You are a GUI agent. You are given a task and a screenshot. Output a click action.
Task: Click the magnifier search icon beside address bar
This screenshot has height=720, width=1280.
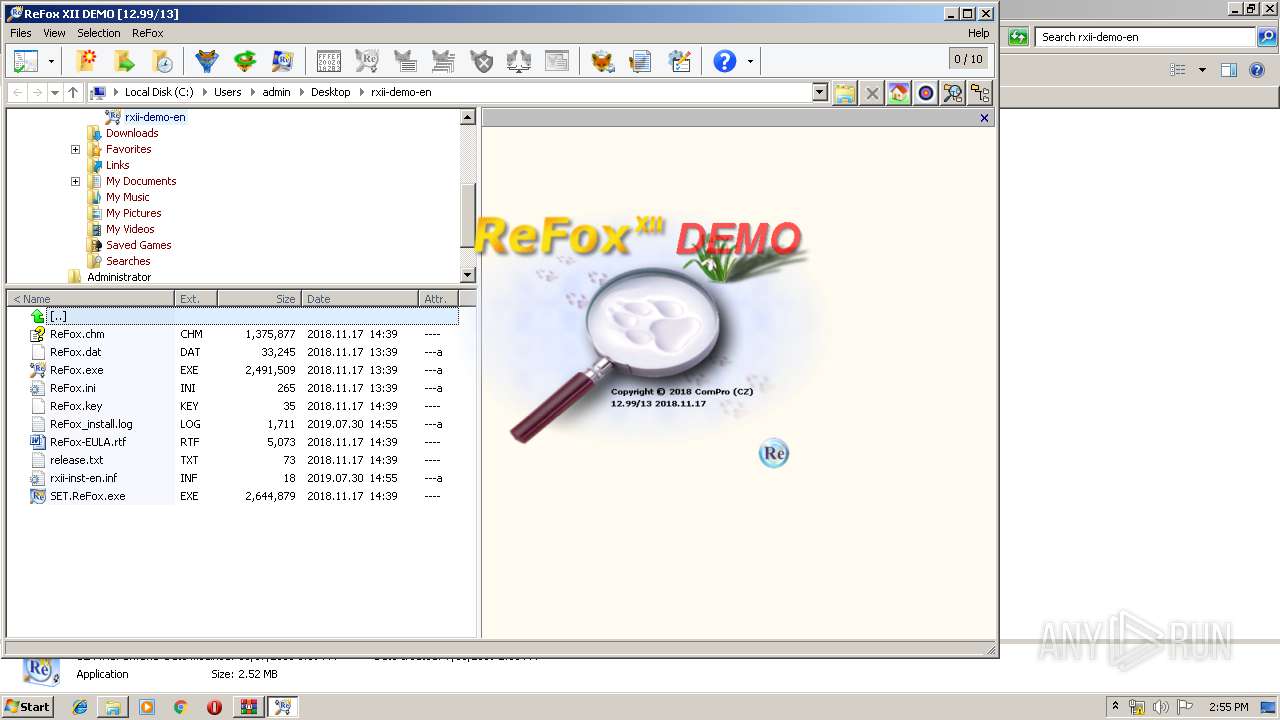[953, 93]
